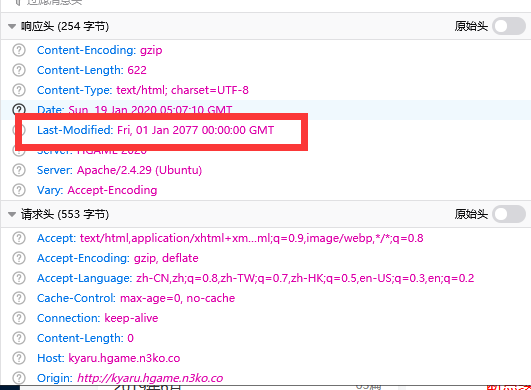531x390 pixels.
Task: Open help icon for response Content-Length 622
Action: pyautogui.click(x=19, y=70)
